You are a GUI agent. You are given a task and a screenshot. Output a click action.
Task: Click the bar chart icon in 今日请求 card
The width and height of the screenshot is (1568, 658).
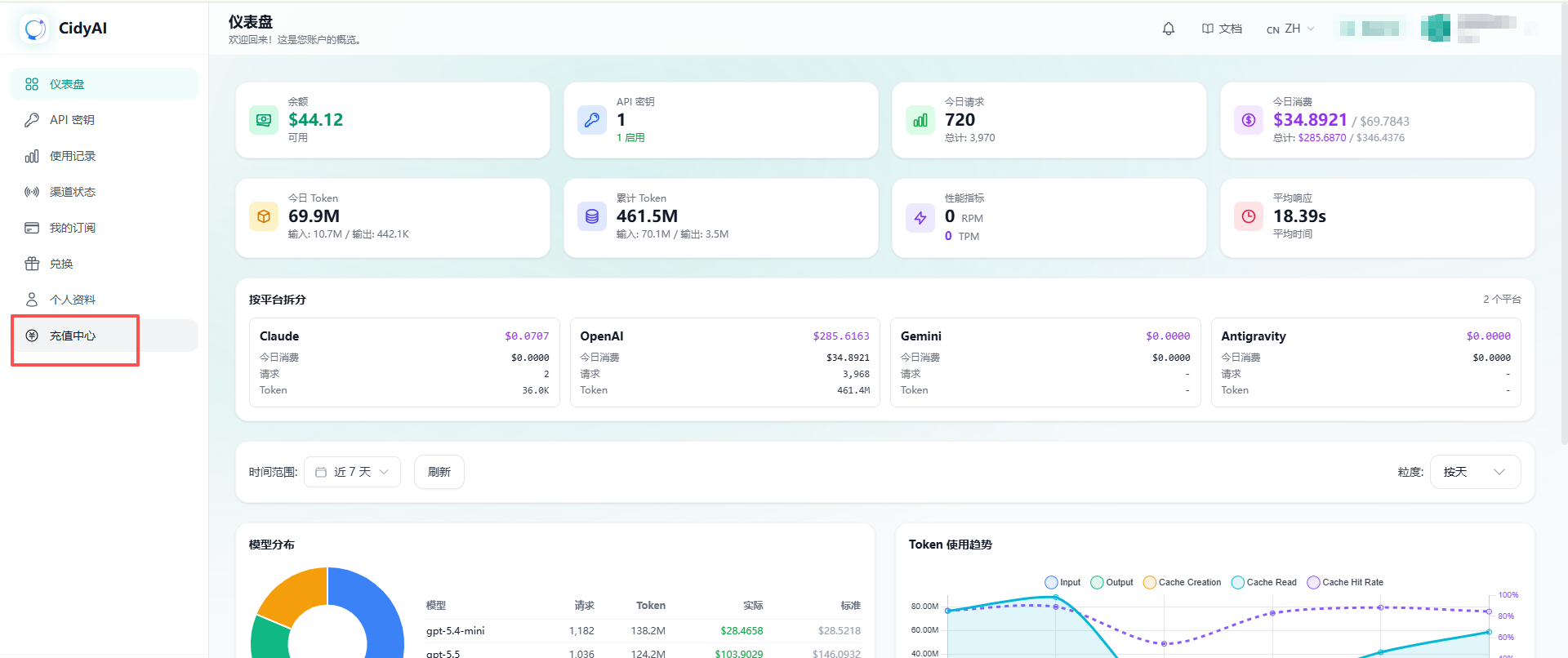pos(920,120)
